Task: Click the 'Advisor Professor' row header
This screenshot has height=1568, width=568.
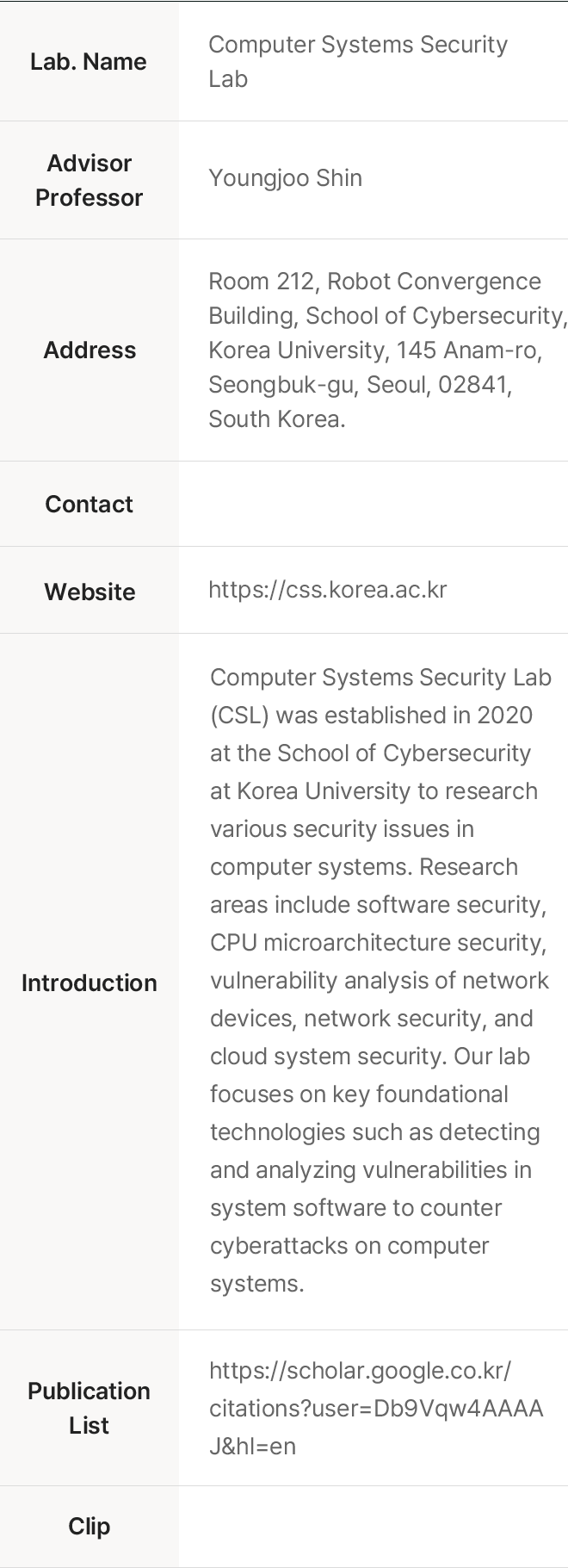Action: tap(89, 180)
